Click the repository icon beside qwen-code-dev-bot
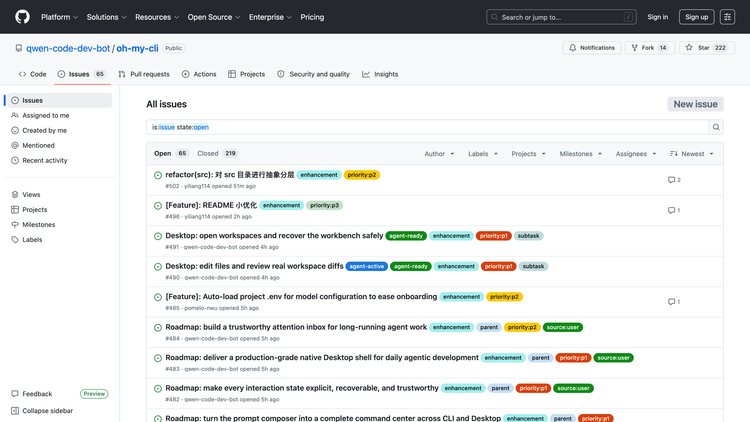This screenshot has width=750, height=422. click(x=19, y=48)
